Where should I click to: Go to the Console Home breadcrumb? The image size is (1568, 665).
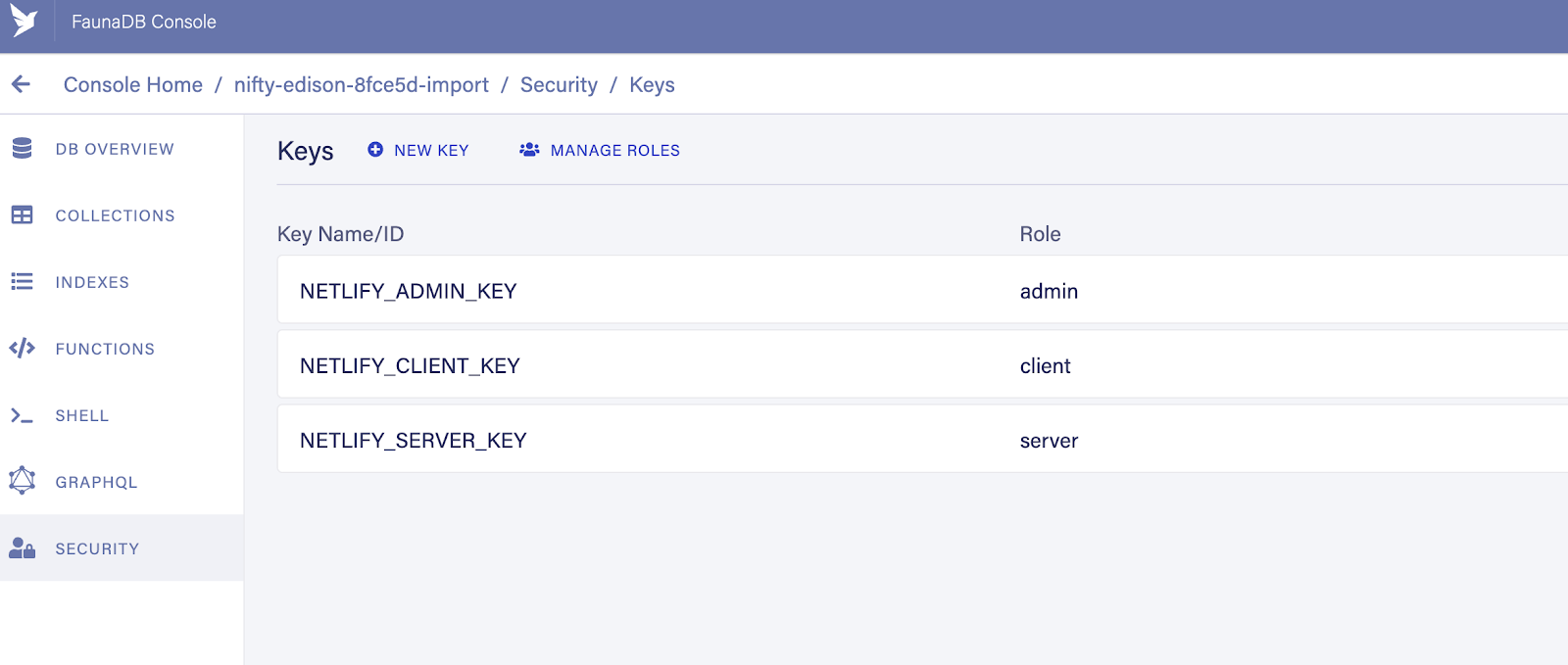pos(133,85)
